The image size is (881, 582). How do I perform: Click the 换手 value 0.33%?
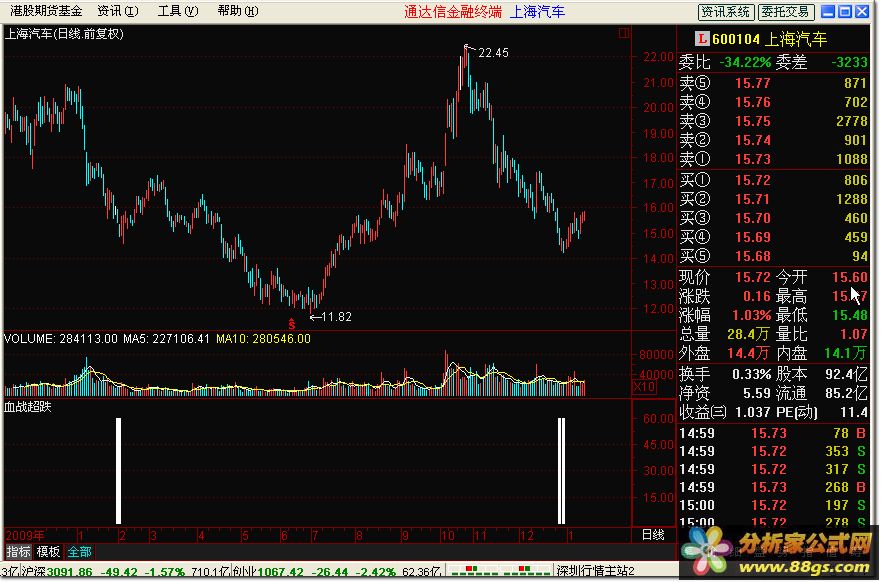pyautogui.click(x=751, y=374)
